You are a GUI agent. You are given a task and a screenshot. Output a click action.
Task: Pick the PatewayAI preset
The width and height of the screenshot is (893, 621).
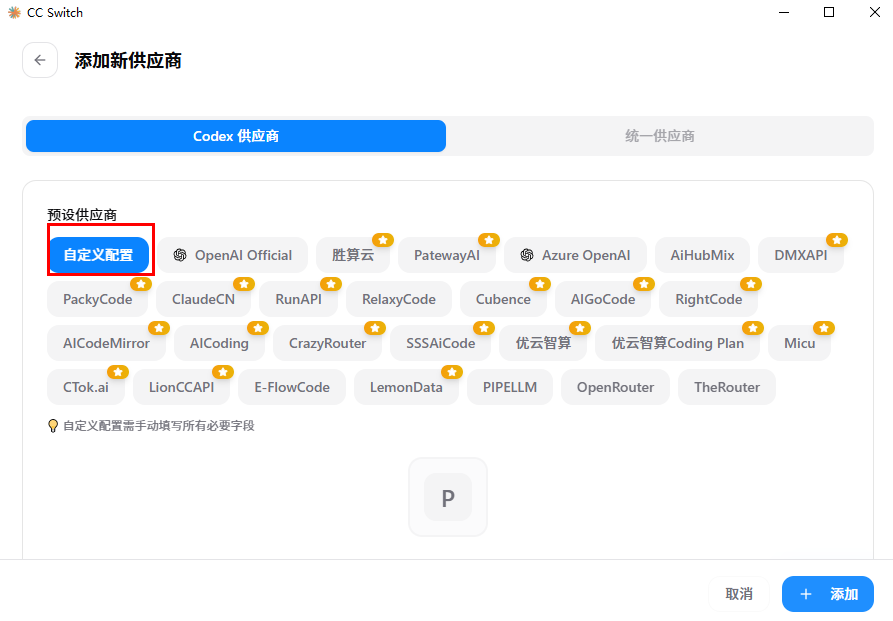[x=447, y=255]
